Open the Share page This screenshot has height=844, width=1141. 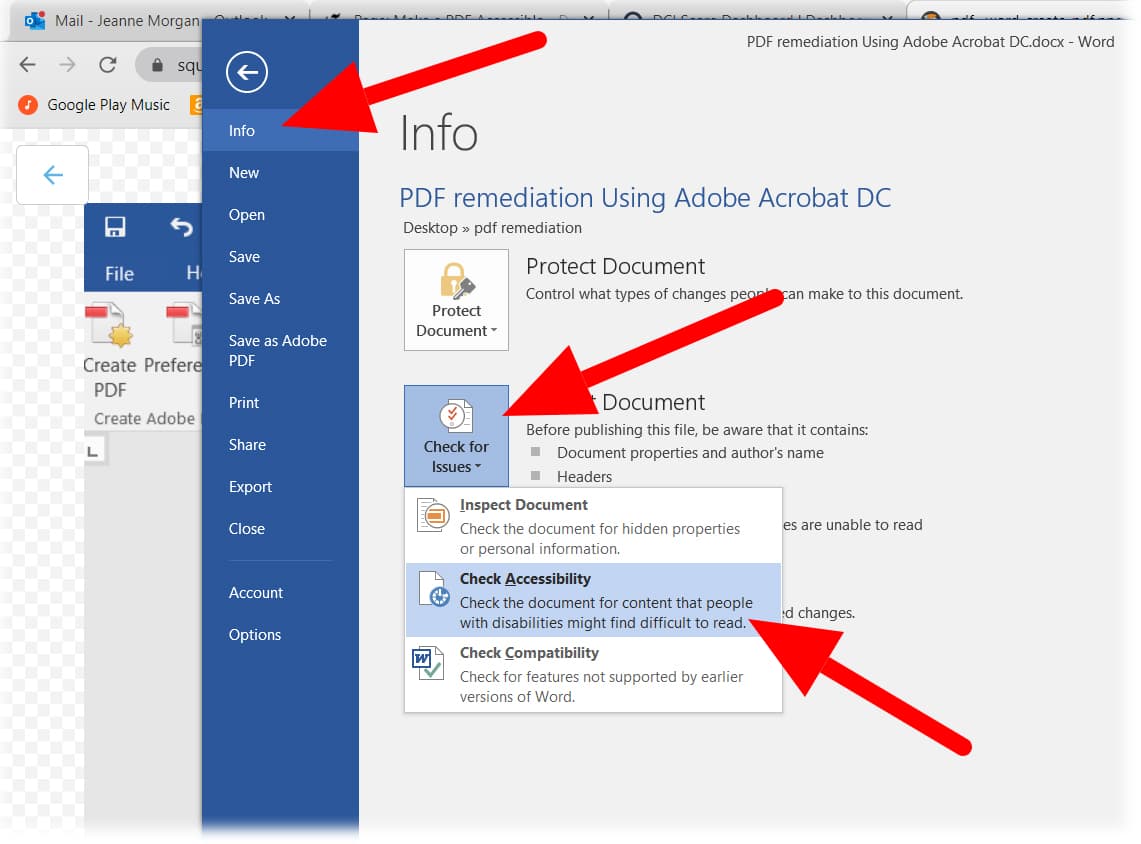(280, 445)
